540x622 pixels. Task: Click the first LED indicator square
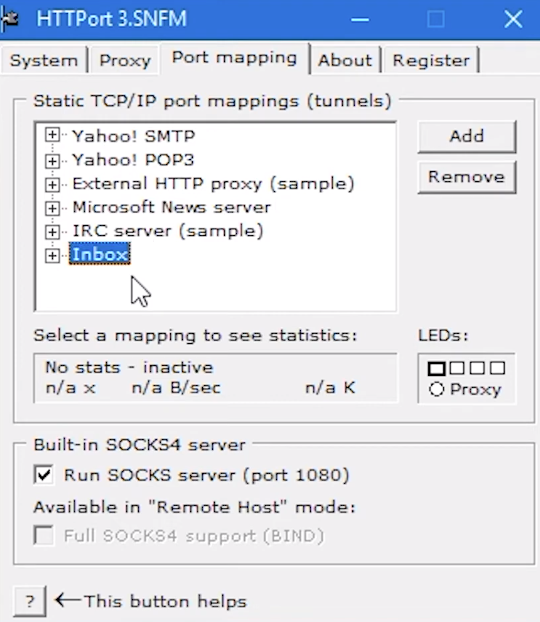tap(436, 369)
